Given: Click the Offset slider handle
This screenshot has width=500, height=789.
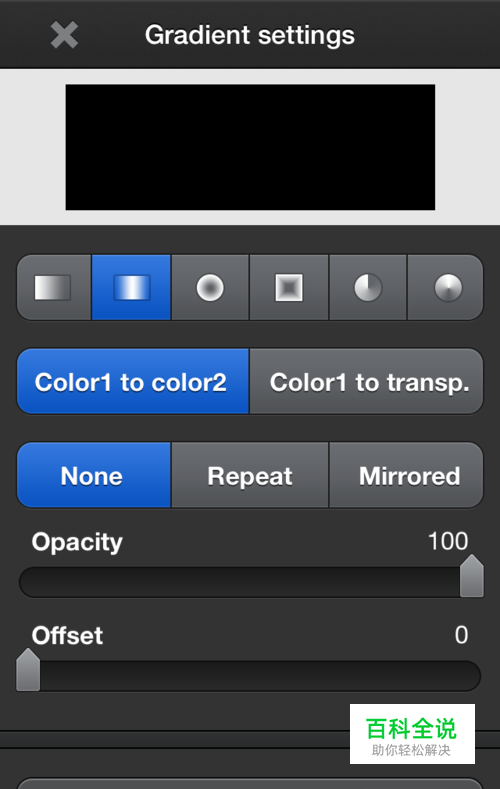Looking at the screenshot, I should [x=28, y=670].
